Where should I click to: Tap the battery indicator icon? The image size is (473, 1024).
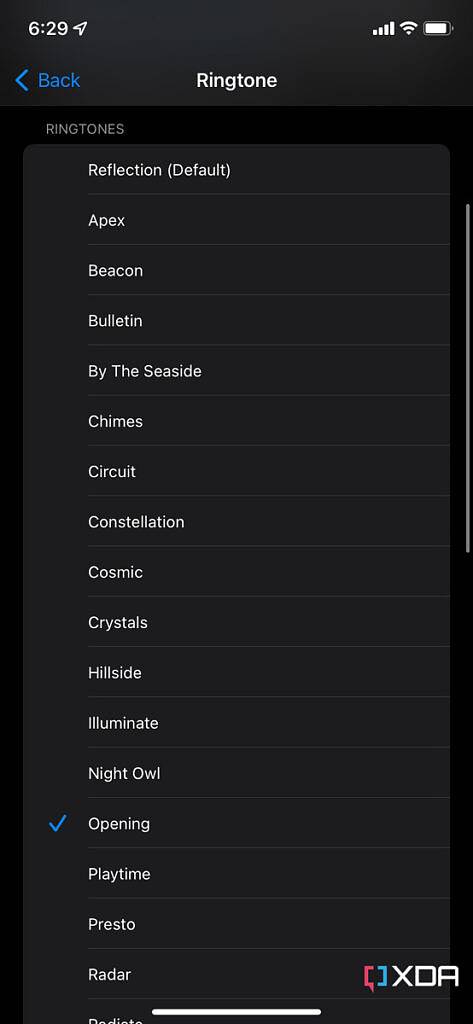[438, 28]
